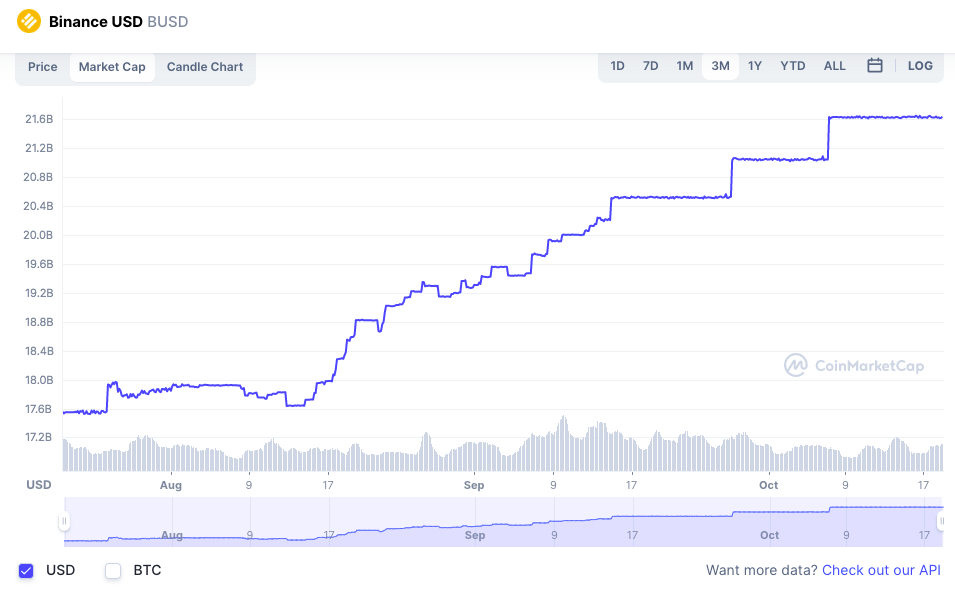Screen dimensions: 955x589
Task: Set time range to 1D
Action: pyautogui.click(x=617, y=66)
